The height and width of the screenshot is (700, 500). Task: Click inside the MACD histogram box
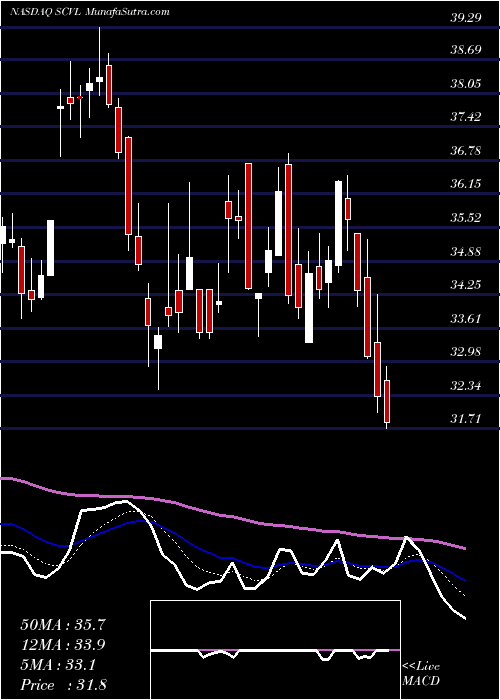275,650
